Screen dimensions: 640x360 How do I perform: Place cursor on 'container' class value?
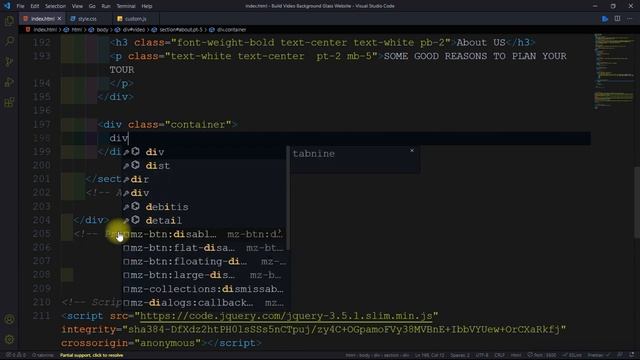198,124
